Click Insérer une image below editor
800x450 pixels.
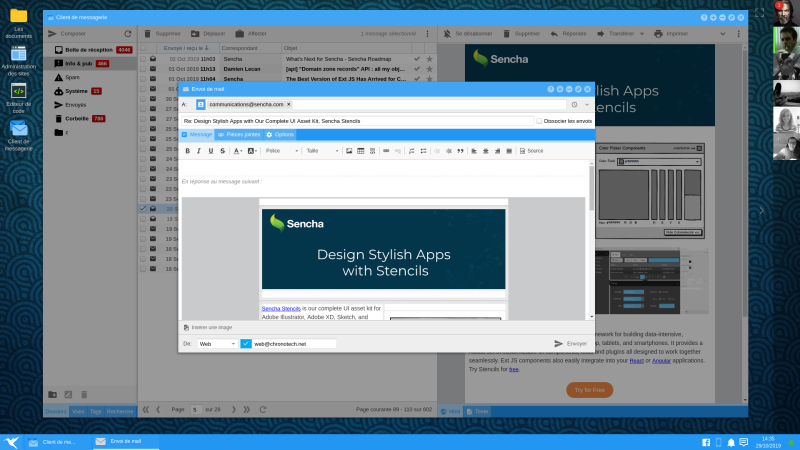[x=208, y=328]
